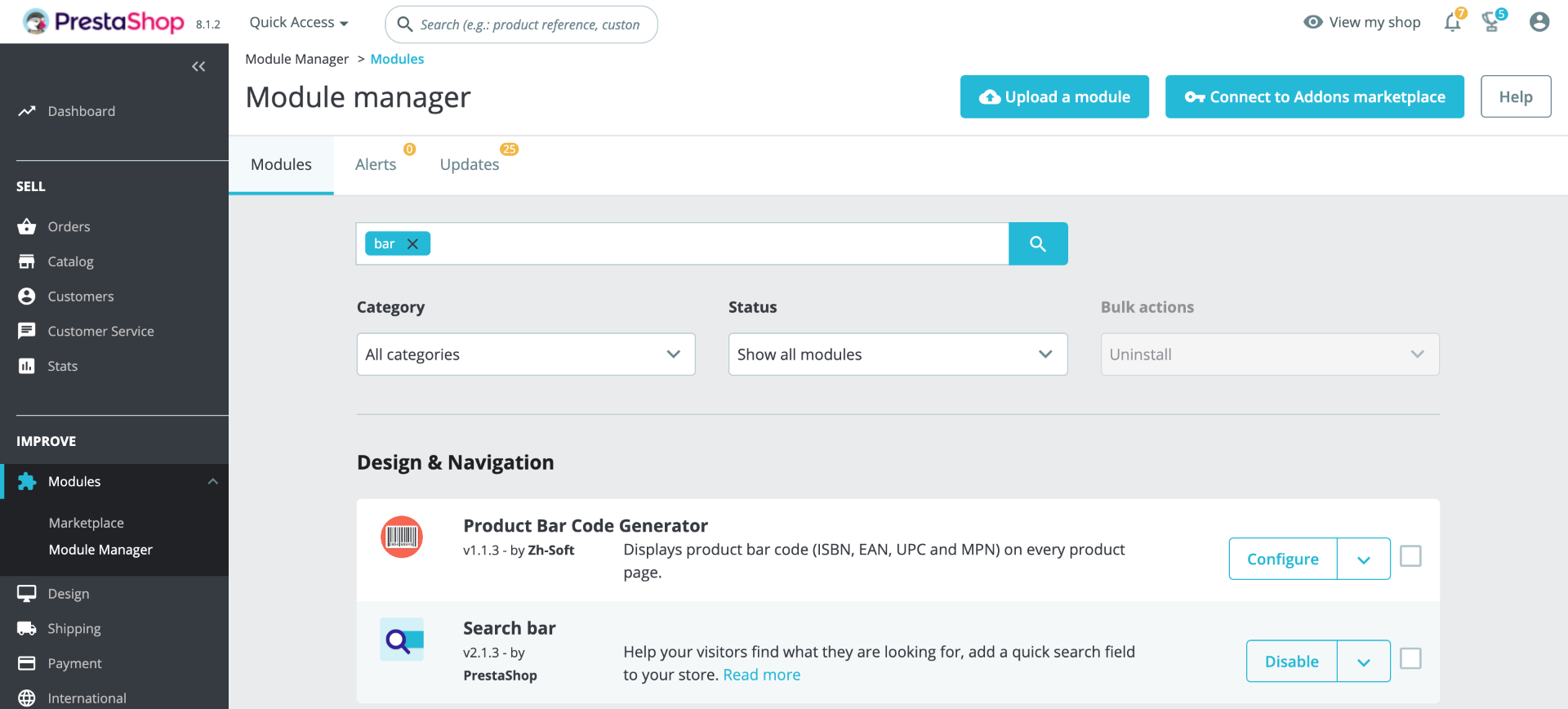1568x709 pixels.
Task: Open the All categories dropdown
Action: [x=526, y=354]
